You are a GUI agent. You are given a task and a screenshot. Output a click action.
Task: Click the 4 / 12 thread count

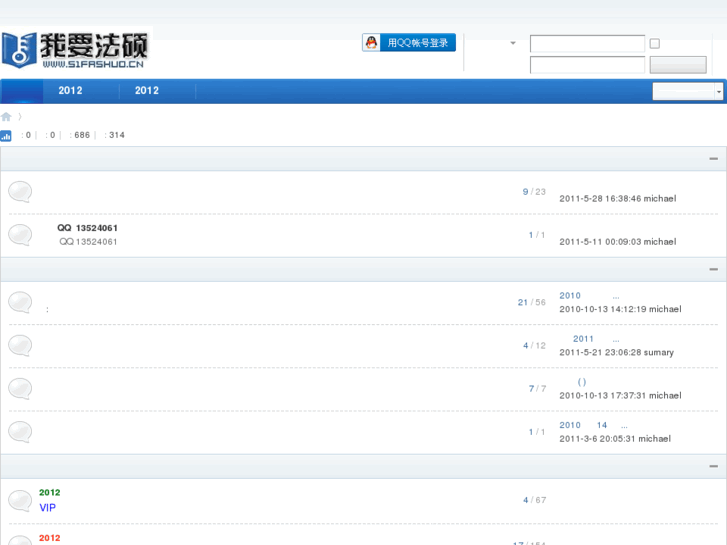tap(534, 346)
